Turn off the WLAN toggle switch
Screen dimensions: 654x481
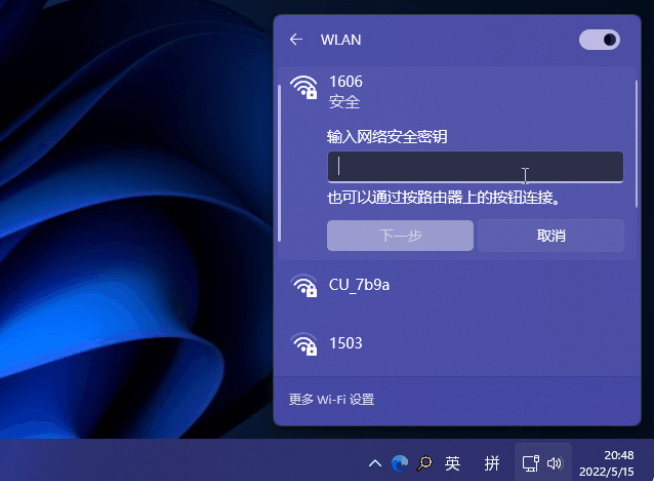pyautogui.click(x=599, y=40)
